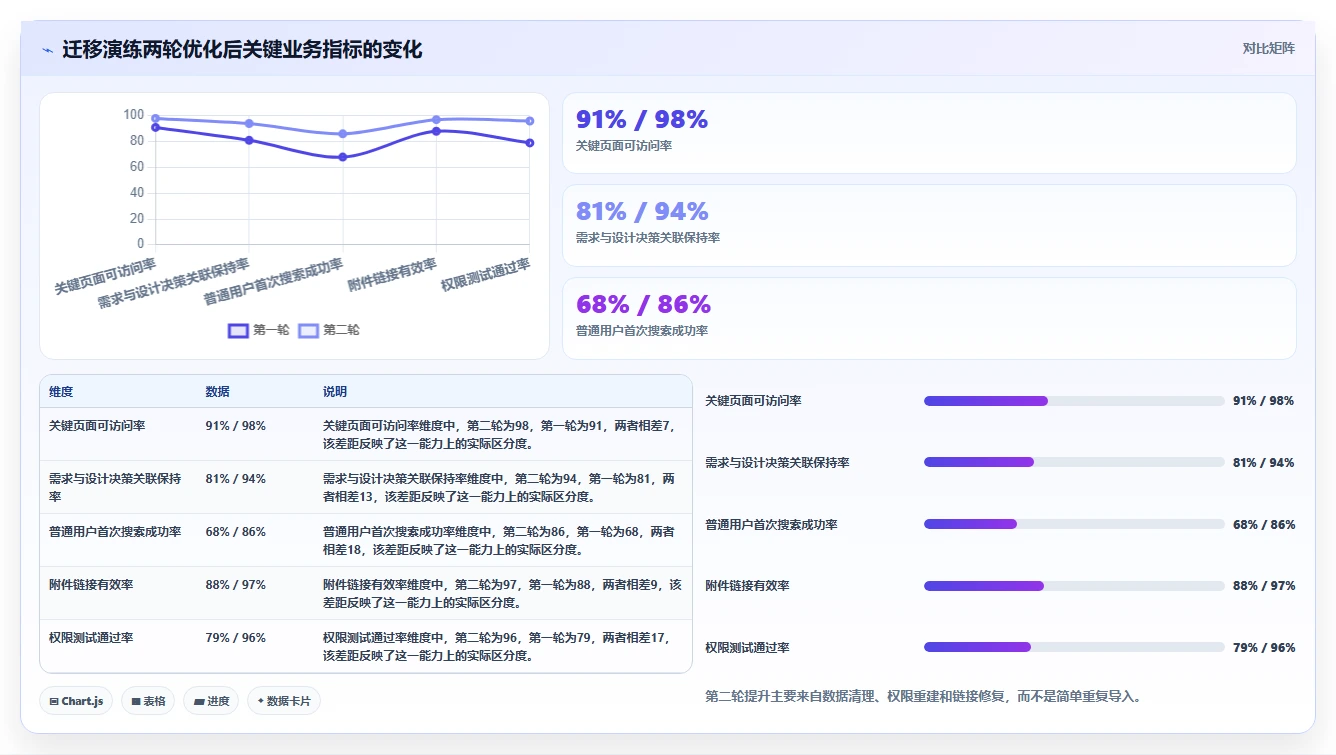1336x755 pixels.
Task: Click the 88% / 97% table cell
Action: coord(236,584)
